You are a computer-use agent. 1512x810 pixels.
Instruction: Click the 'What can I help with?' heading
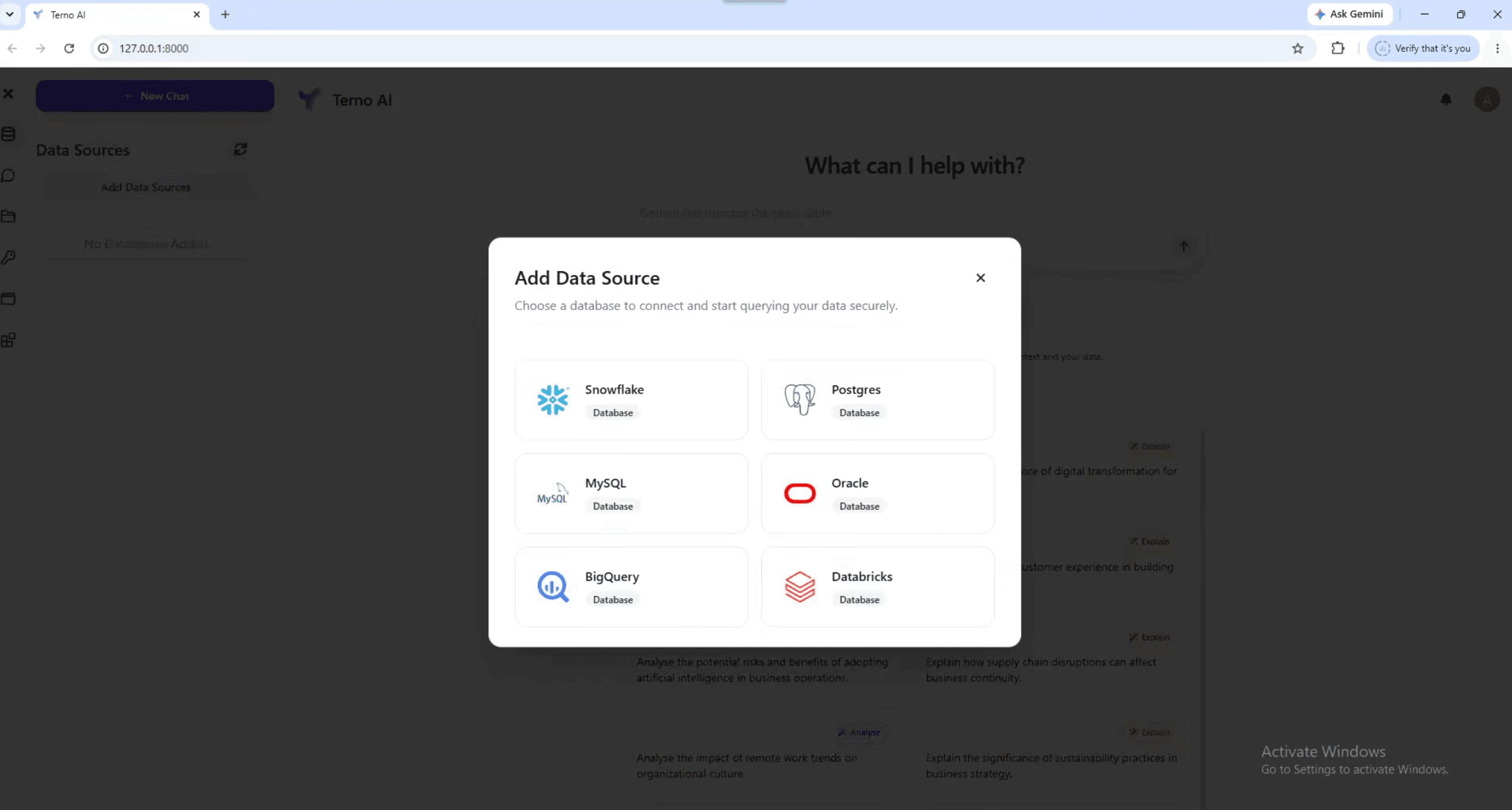pyautogui.click(x=915, y=165)
